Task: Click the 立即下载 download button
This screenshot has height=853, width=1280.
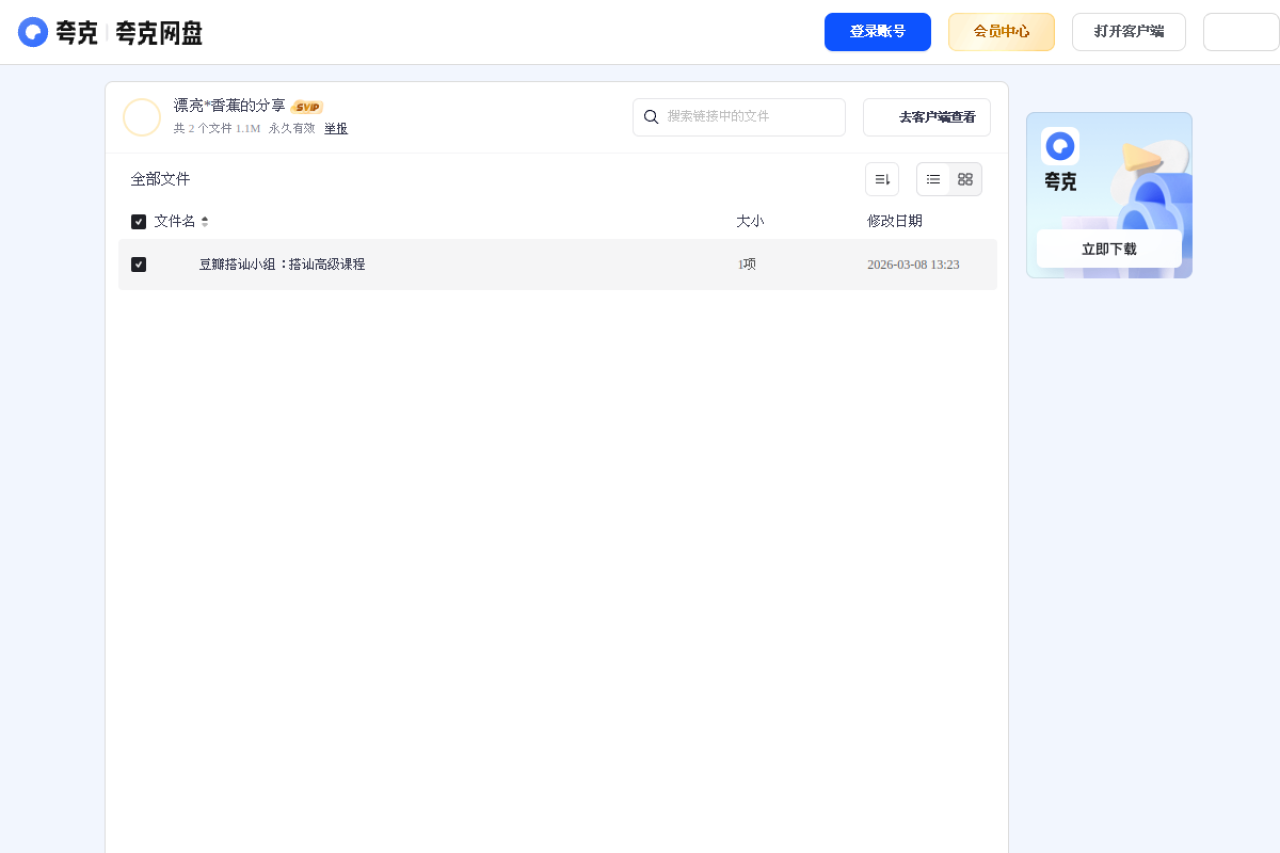Action: pyautogui.click(x=1108, y=249)
